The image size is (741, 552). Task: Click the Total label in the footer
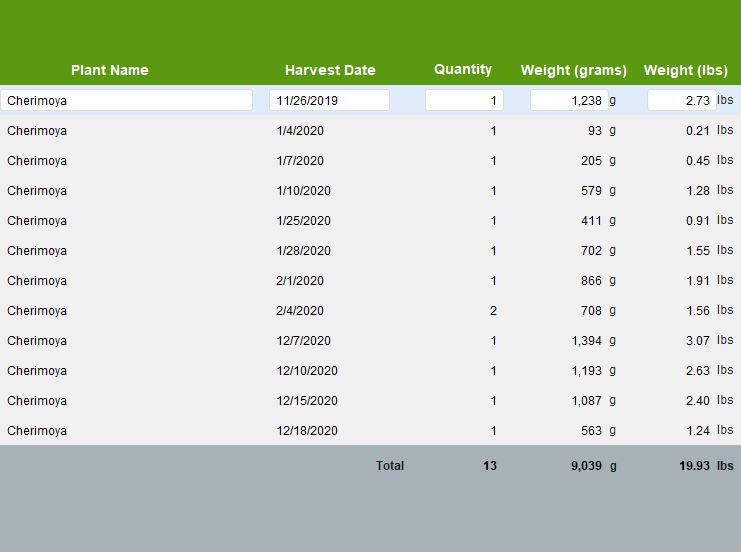click(390, 466)
